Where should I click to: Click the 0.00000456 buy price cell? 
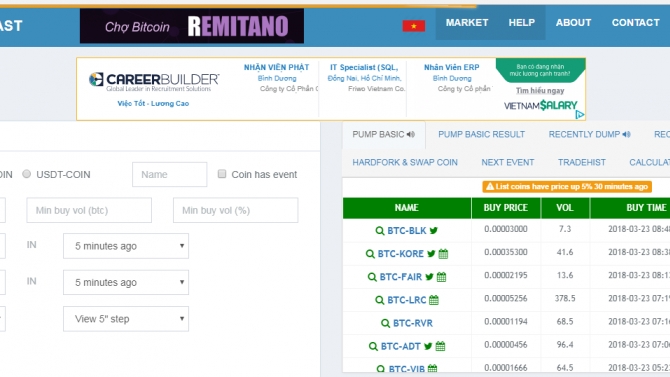point(506,345)
